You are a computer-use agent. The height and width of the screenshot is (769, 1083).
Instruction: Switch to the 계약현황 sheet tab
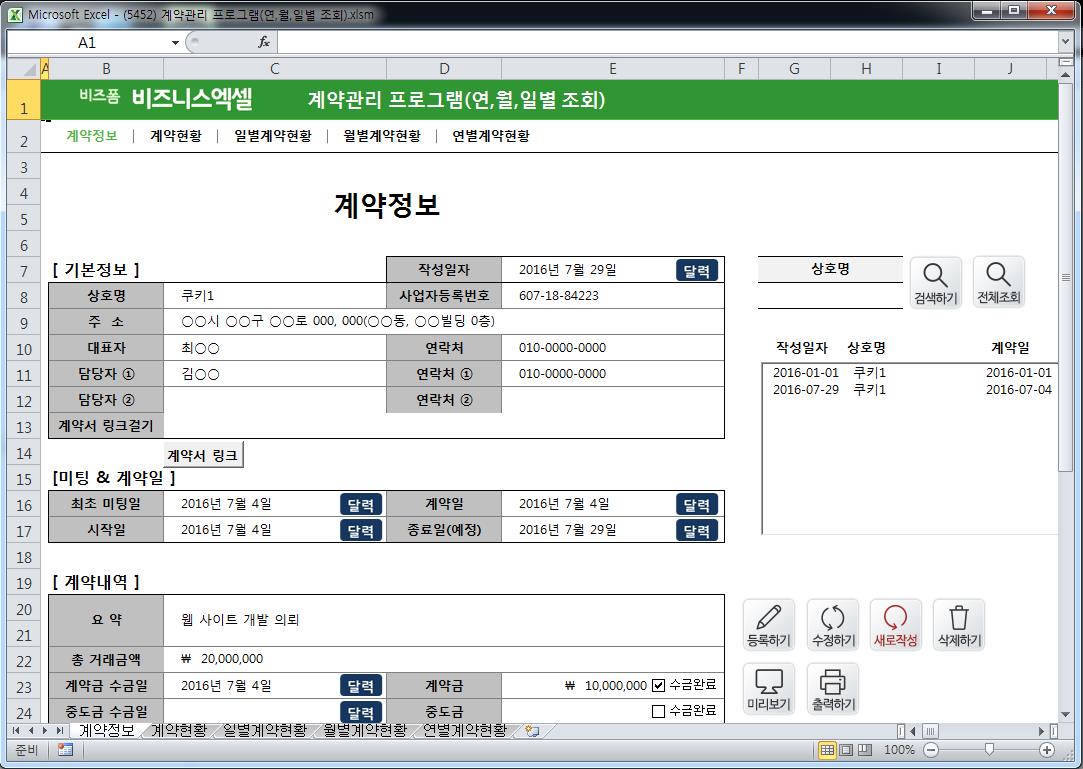click(179, 730)
